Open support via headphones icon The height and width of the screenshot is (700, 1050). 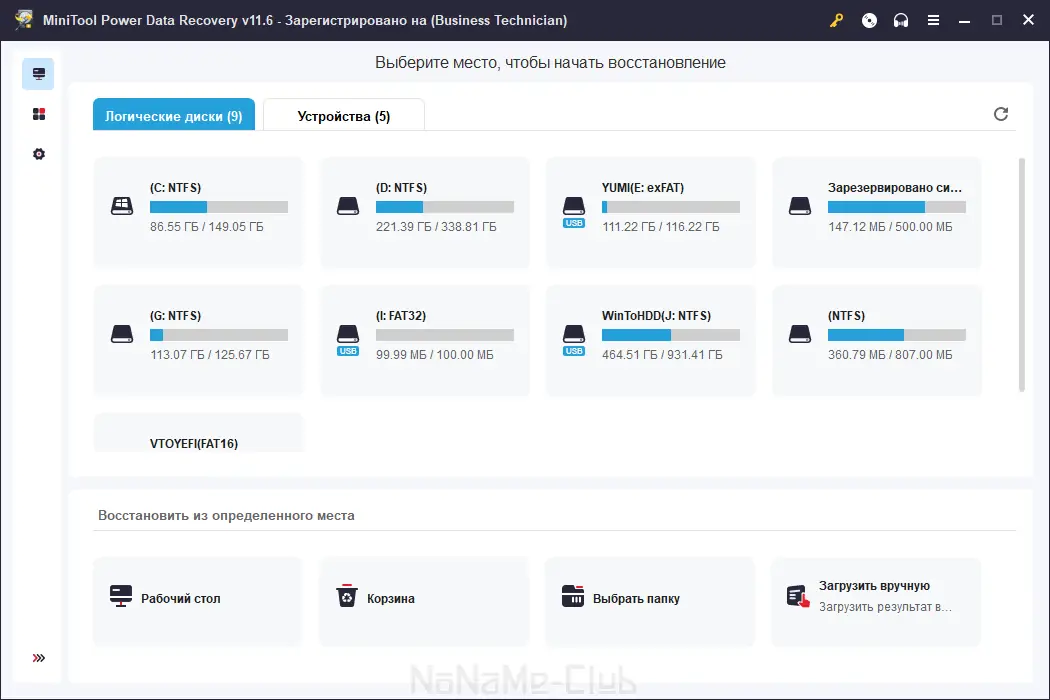(901, 20)
